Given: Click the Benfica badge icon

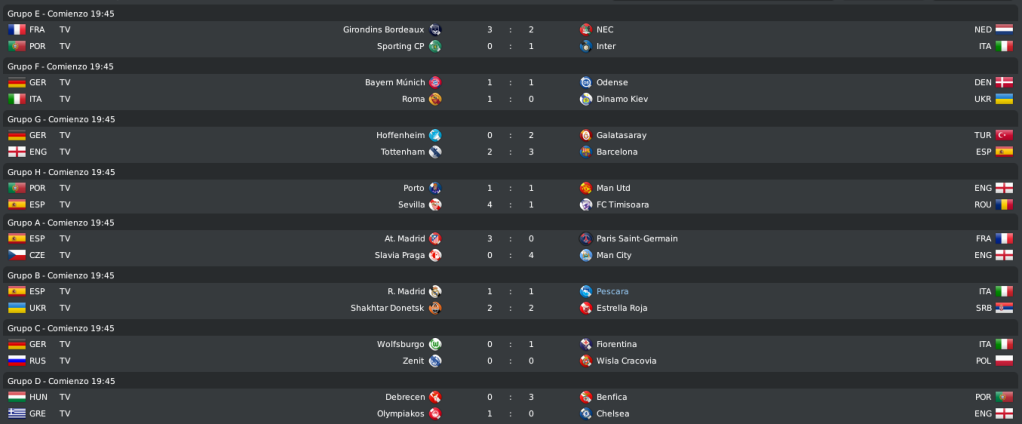Looking at the screenshot, I should [586, 397].
